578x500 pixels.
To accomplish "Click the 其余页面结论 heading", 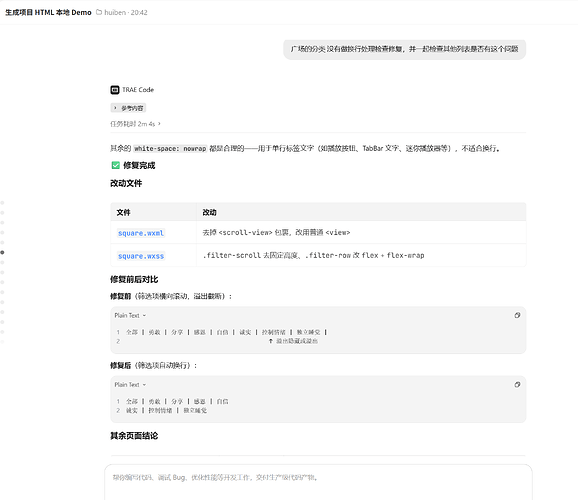I will (134, 436).
